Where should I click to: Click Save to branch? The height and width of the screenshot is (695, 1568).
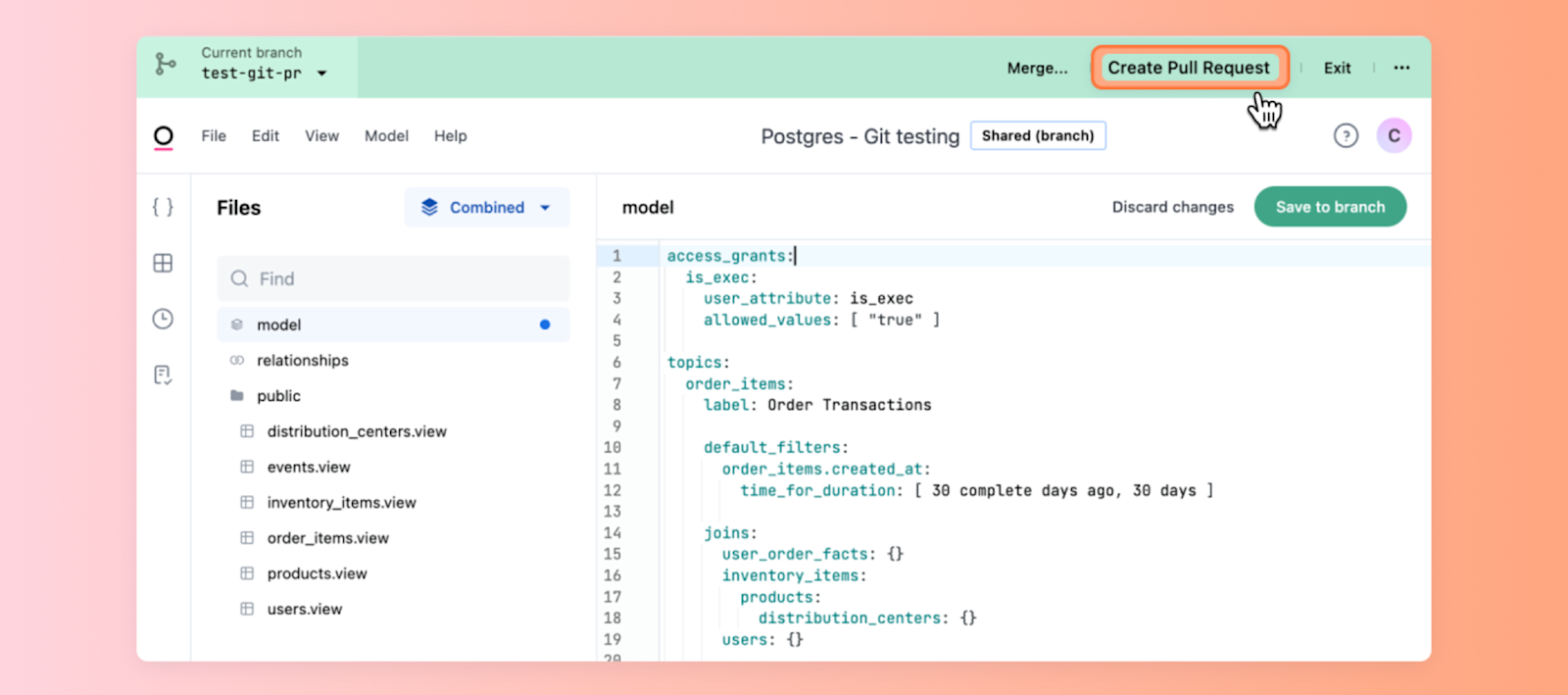[1330, 207]
